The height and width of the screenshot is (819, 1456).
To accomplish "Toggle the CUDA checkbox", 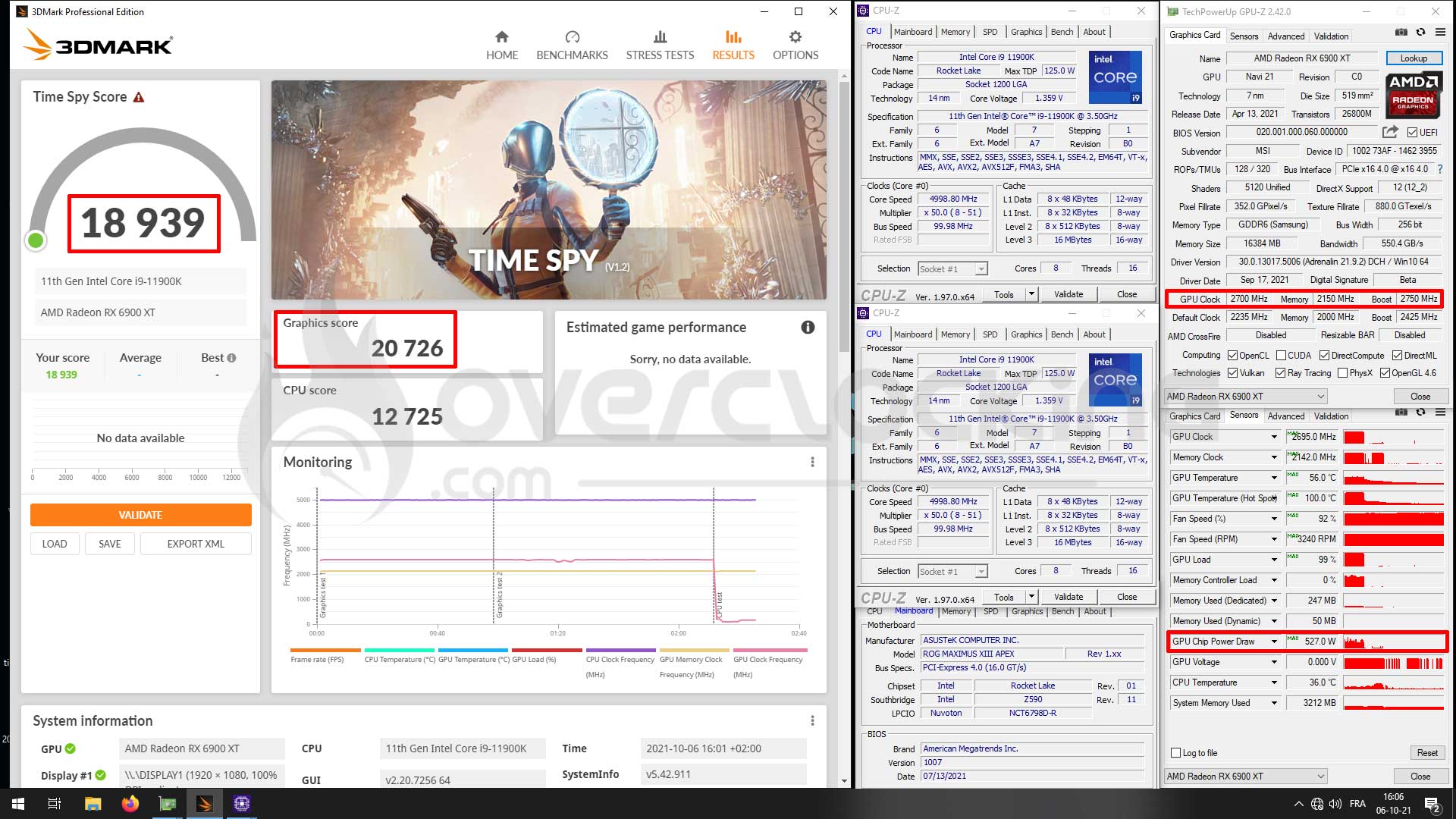I will [1281, 356].
